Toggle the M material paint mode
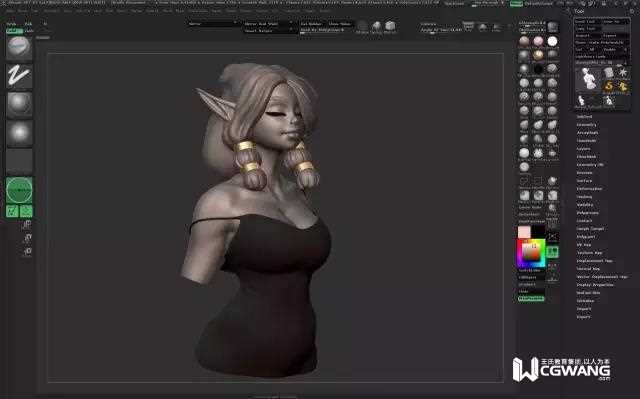640x399 pixels. [45, 24]
